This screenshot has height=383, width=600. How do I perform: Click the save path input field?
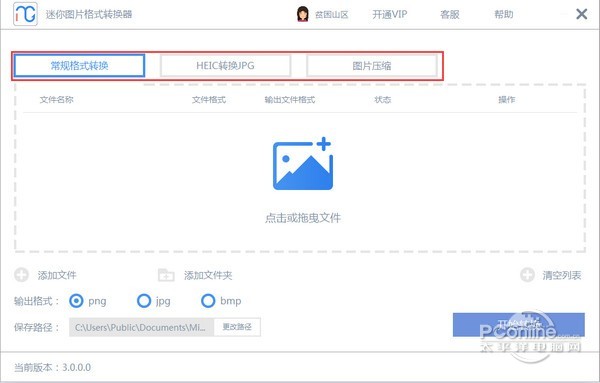(141, 327)
